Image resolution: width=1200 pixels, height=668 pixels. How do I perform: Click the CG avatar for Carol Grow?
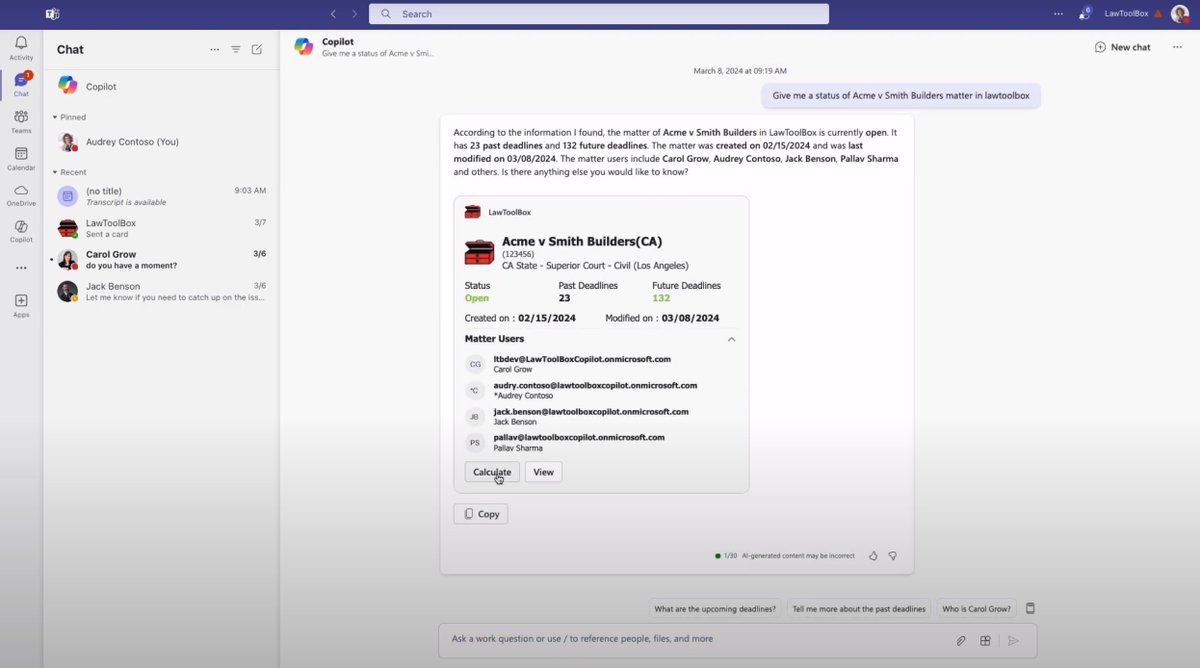(475, 364)
